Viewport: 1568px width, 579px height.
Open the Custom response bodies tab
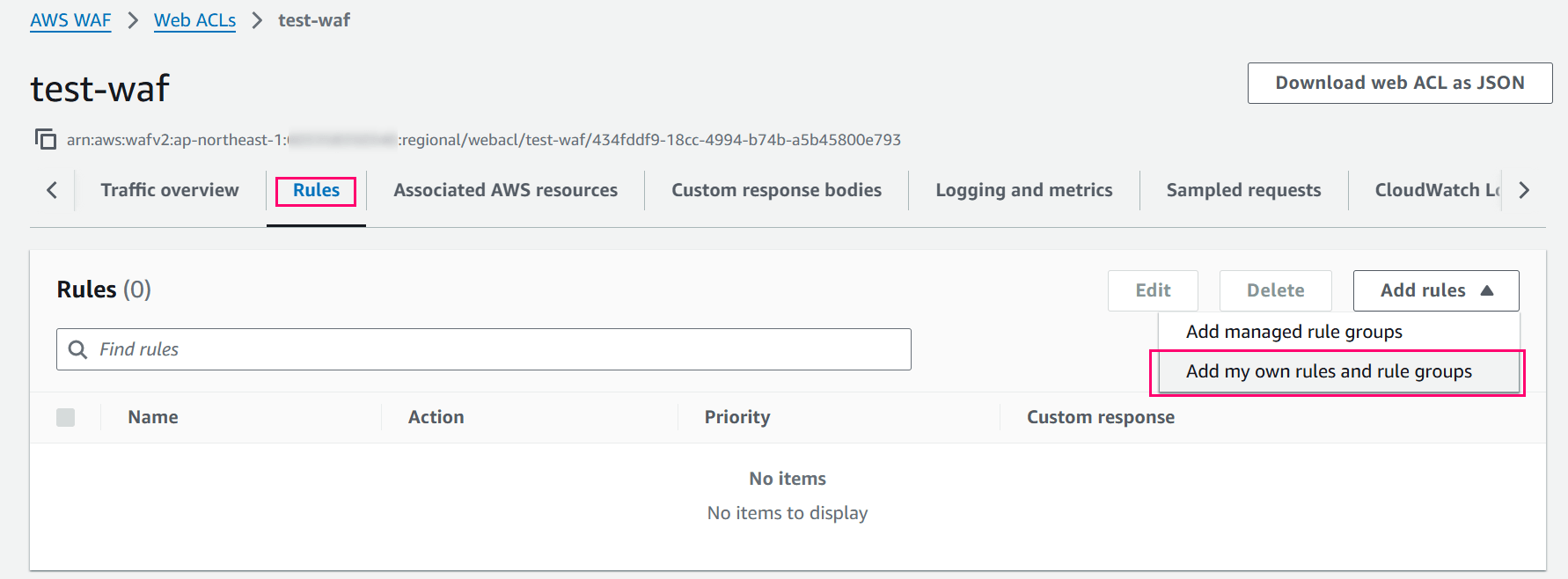click(x=776, y=190)
